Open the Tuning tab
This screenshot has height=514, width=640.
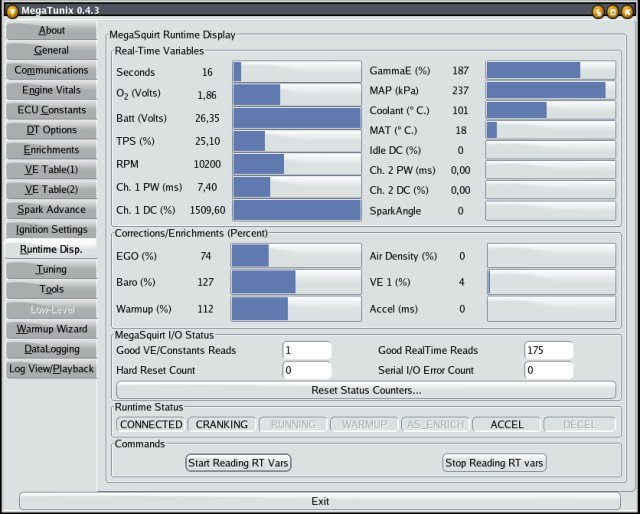[x=51, y=269]
